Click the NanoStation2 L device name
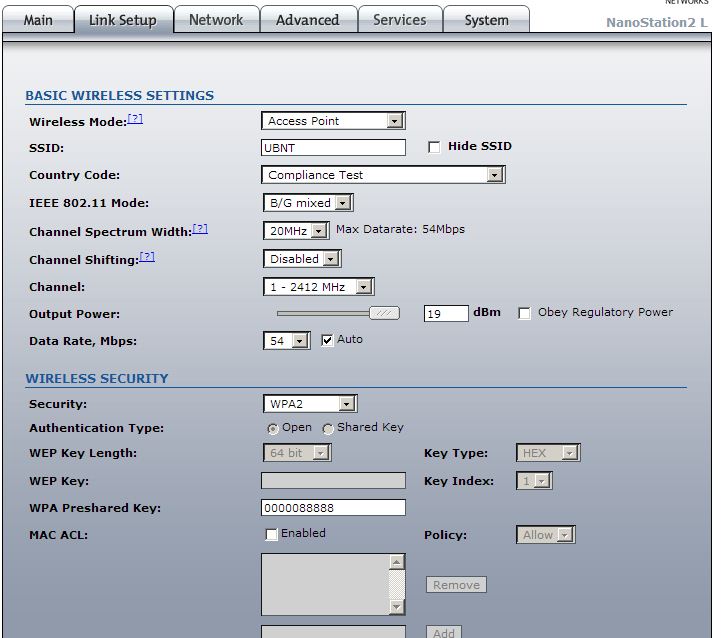Image resolution: width=723 pixels, height=638 pixels. (x=657, y=22)
